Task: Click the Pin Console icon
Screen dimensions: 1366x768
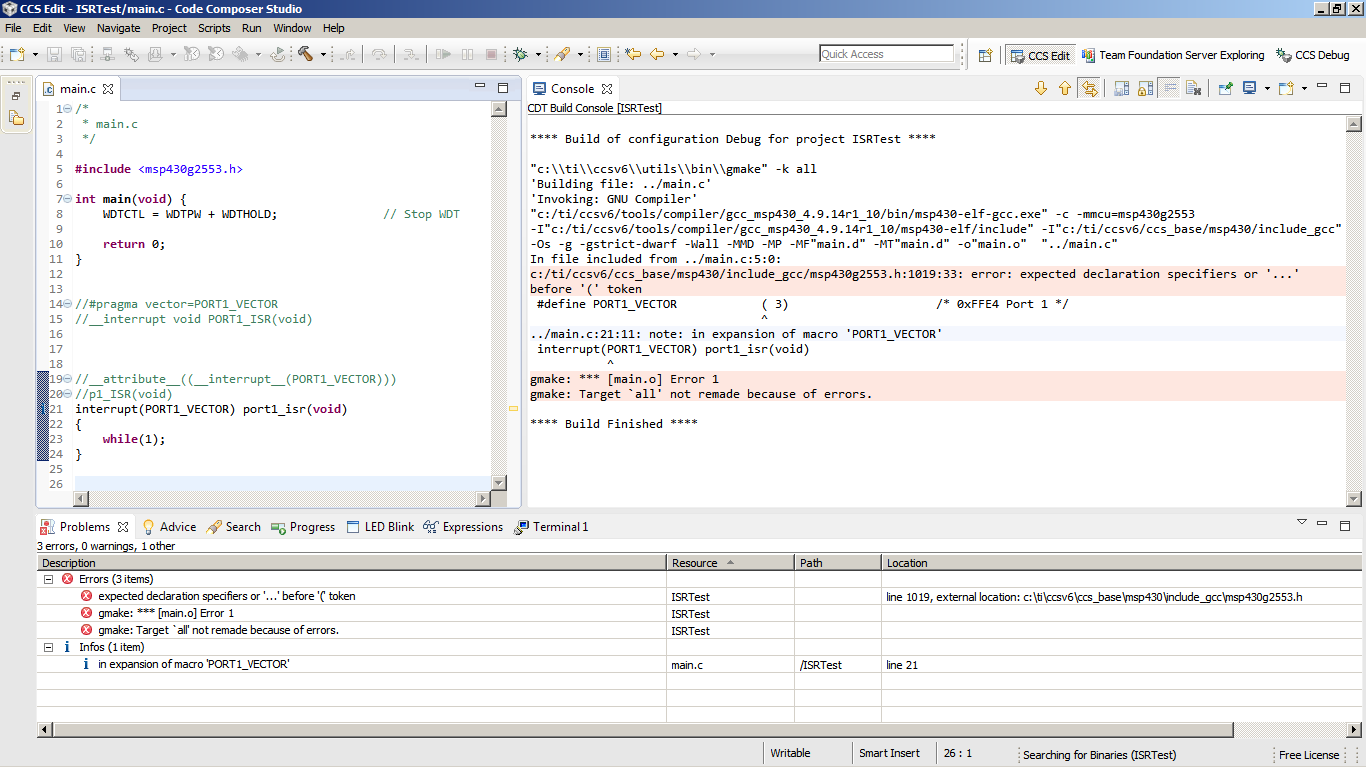Action: pyautogui.click(x=1224, y=89)
